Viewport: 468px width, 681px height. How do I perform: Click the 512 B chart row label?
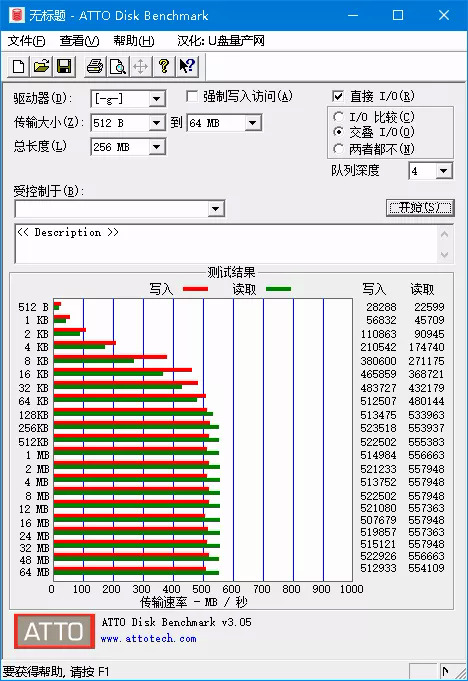(x=33, y=307)
